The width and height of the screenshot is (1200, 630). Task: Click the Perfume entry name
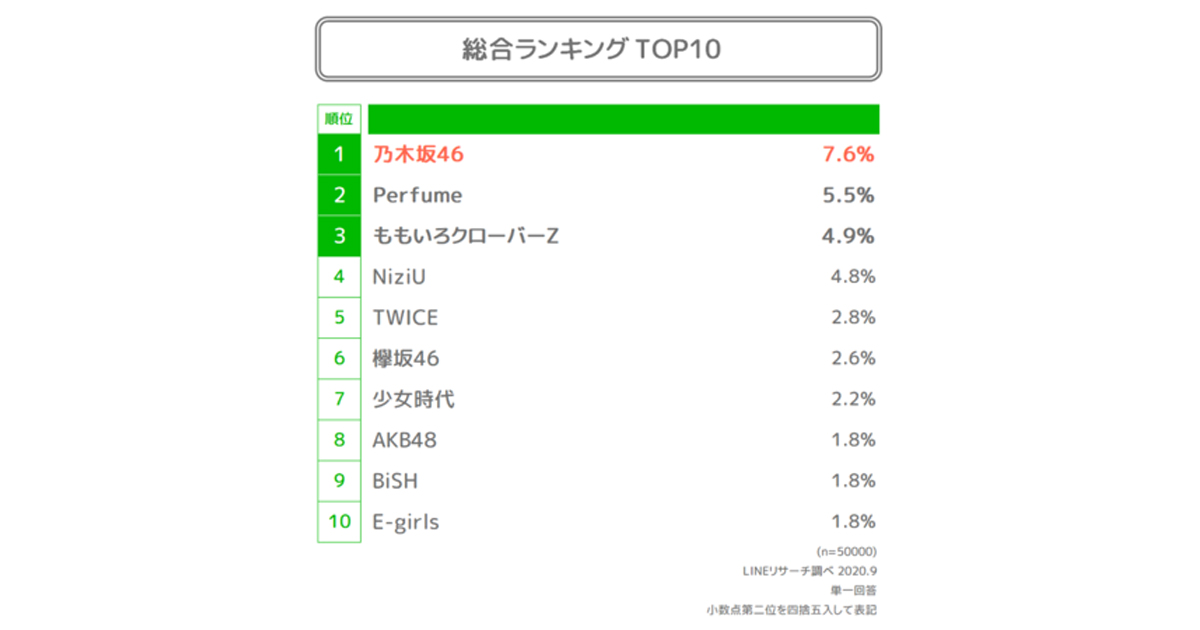[417, 195]
